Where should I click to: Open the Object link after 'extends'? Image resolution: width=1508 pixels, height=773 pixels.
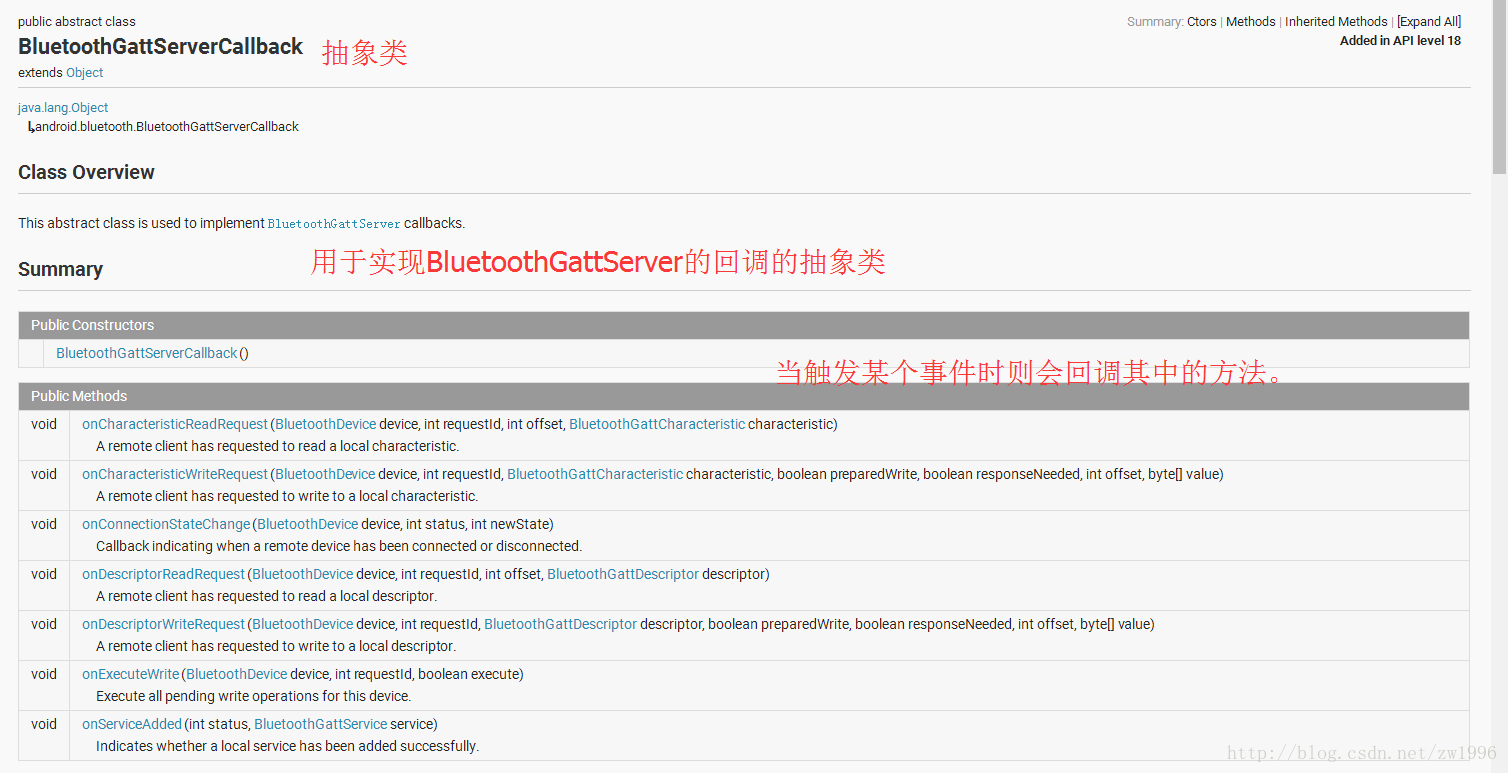[x=85, y=72]
